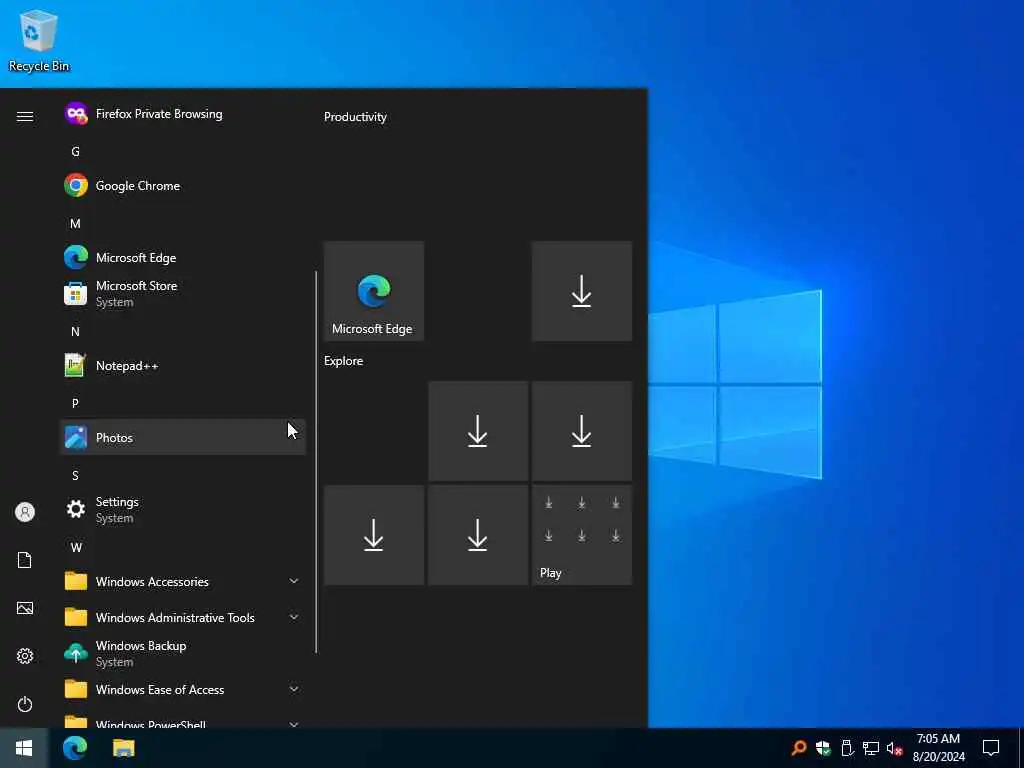This screenshot has height=768, width=1024.
Task: Click the letter W section header
Action: tap(76, 547)
